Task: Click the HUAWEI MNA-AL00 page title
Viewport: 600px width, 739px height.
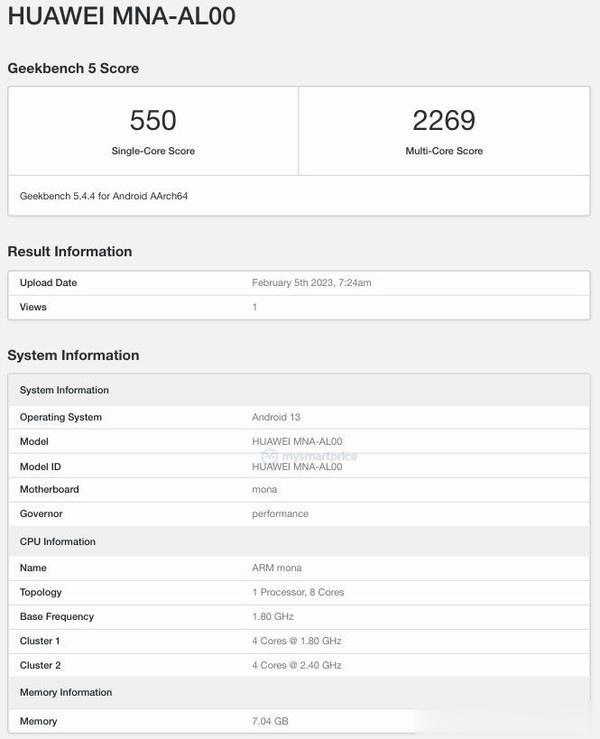Action: coord(122,16)
